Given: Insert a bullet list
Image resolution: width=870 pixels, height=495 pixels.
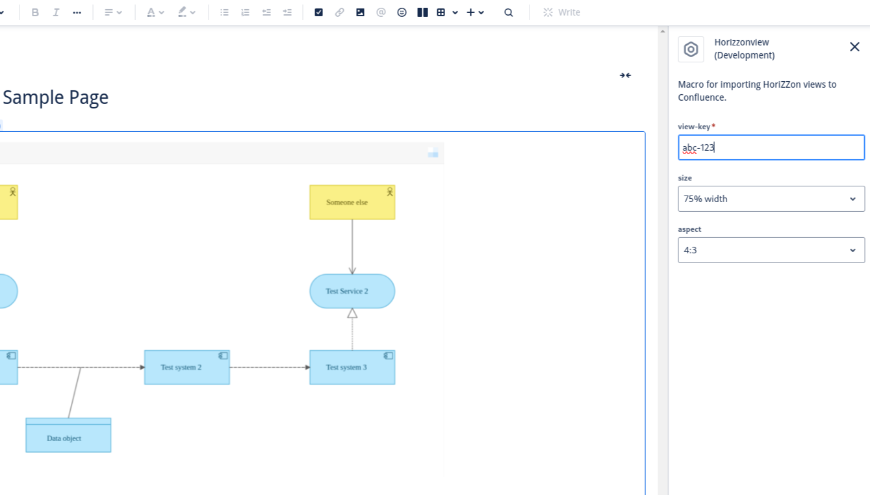Looking at the screenshot, I should pos(224,13).
